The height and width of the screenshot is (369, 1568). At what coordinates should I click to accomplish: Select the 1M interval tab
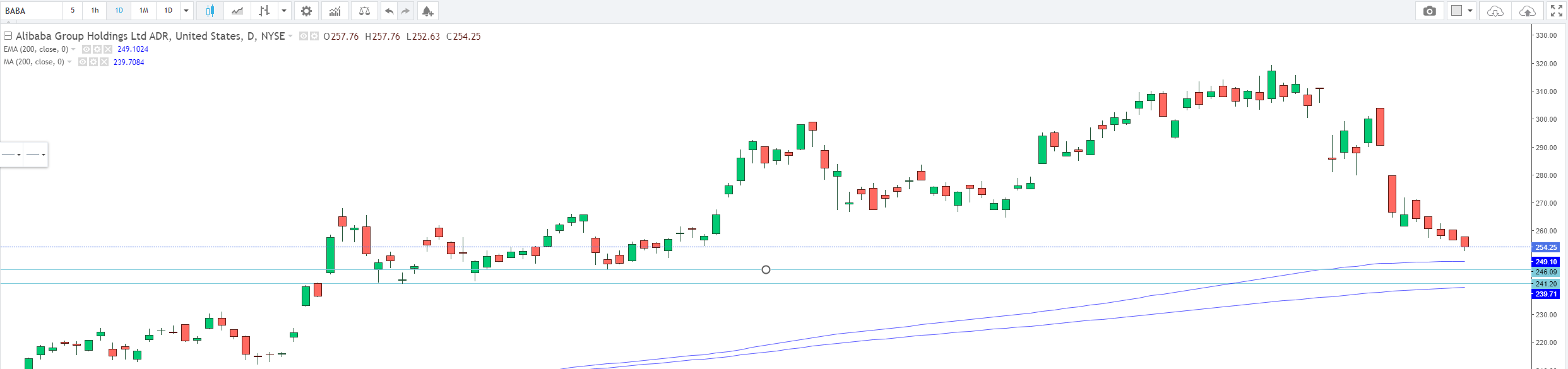pyautogui.click(x=144, y=11)
